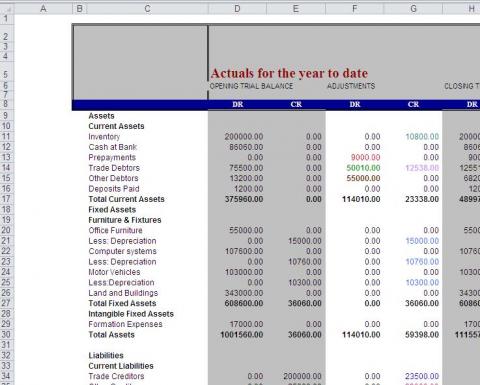Screen dimensions: 480x385
Task: Click Prepayments adjustment value 9000.00
Action: tap(365, 157)
